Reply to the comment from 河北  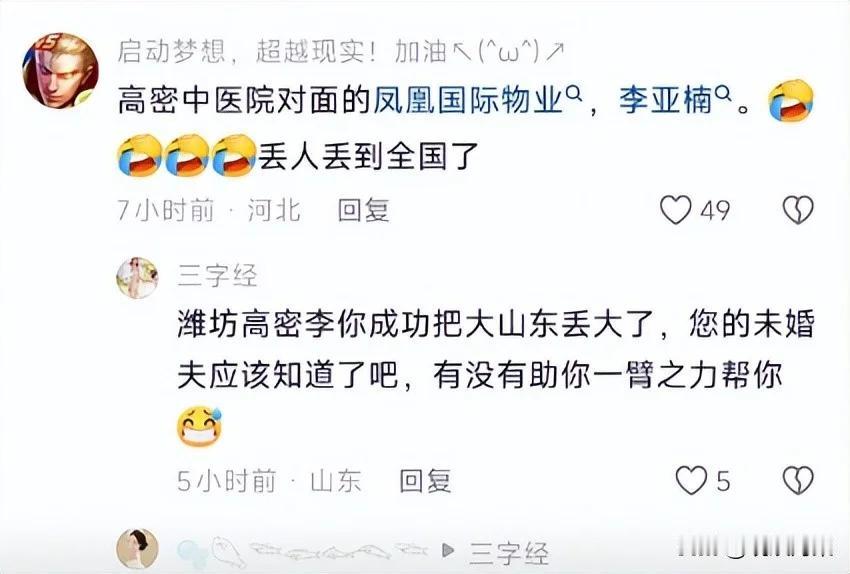pyautogui.click(x=363, y=210)
